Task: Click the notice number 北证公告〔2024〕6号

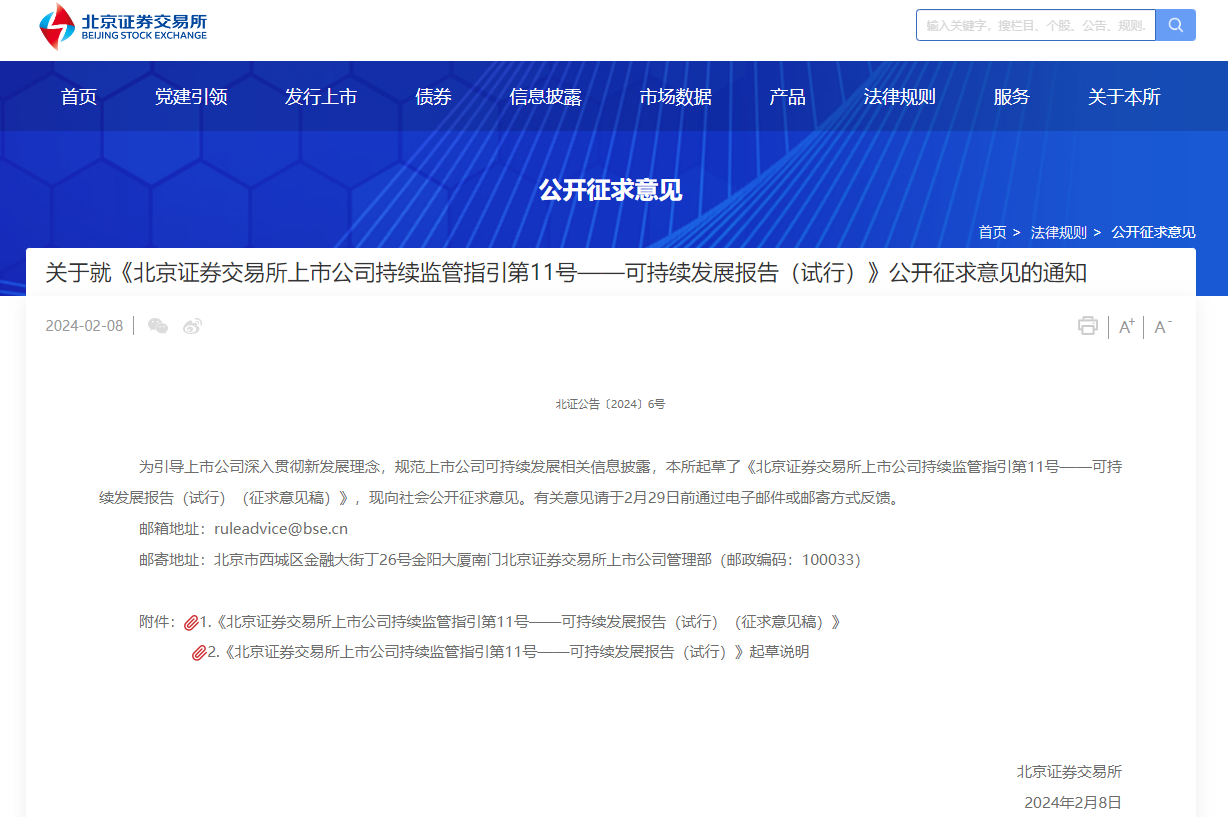Action: tap(610, 405)
